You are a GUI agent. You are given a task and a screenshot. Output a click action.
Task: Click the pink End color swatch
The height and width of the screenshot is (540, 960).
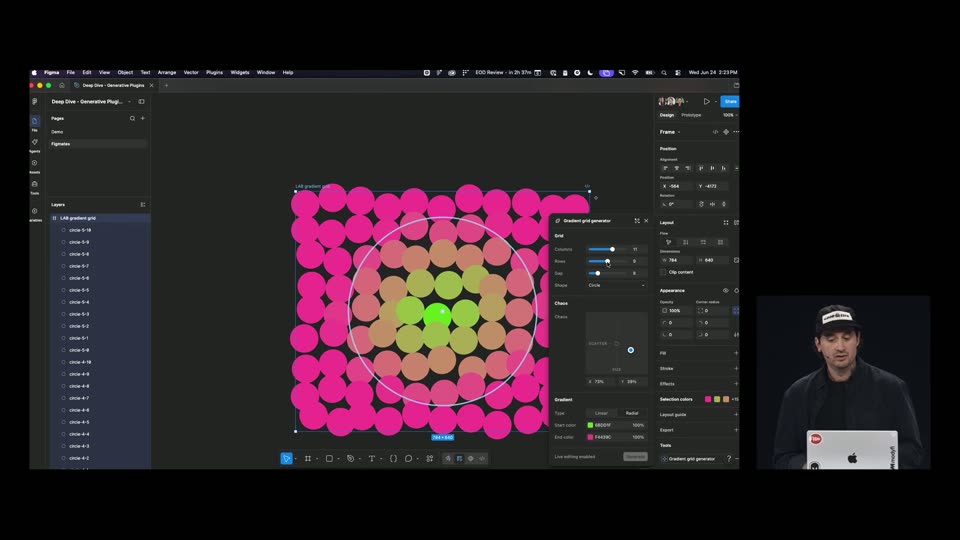click(x=590, y=437)
